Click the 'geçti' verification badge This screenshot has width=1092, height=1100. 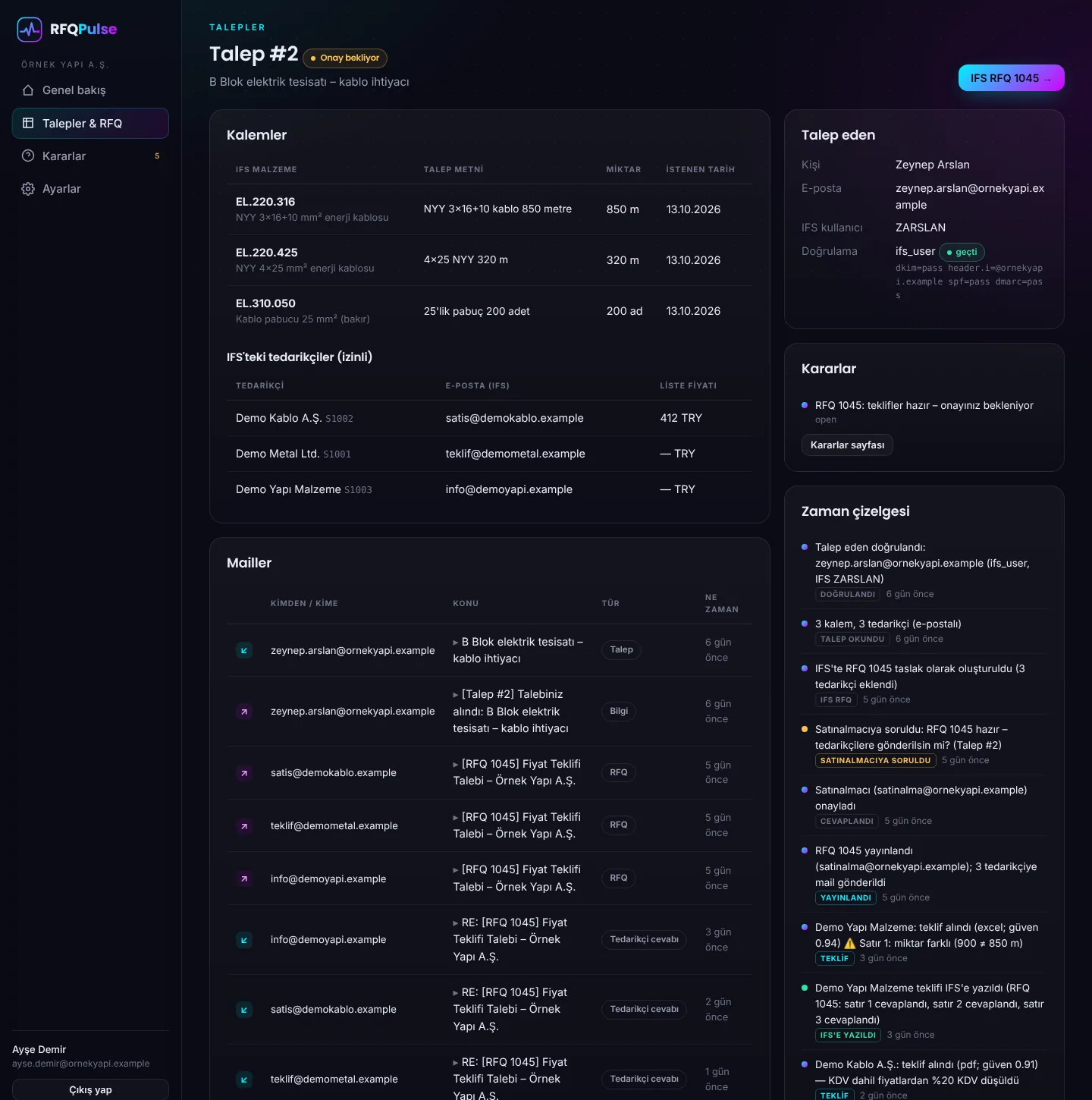tap(962, 252)
